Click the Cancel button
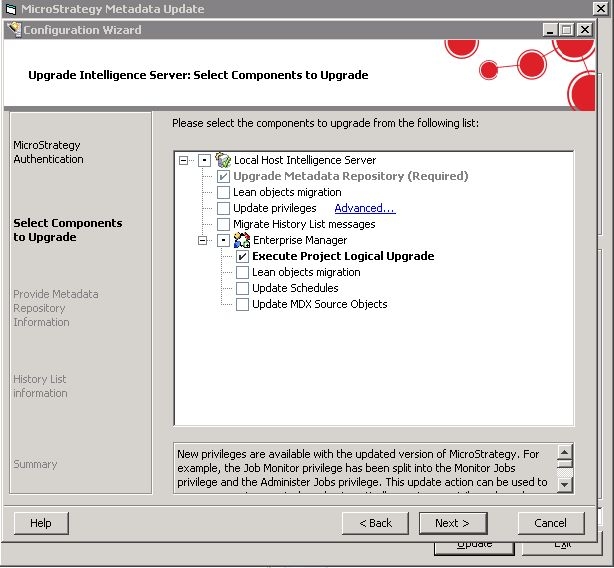This screenshot has width=614, height=568. click(550, 523)
